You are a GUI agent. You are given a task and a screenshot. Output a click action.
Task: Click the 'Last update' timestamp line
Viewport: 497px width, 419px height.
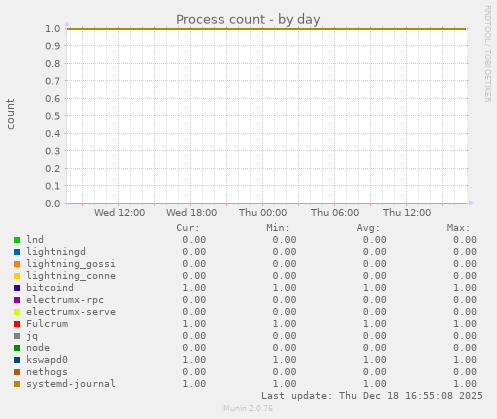[372, 396]
